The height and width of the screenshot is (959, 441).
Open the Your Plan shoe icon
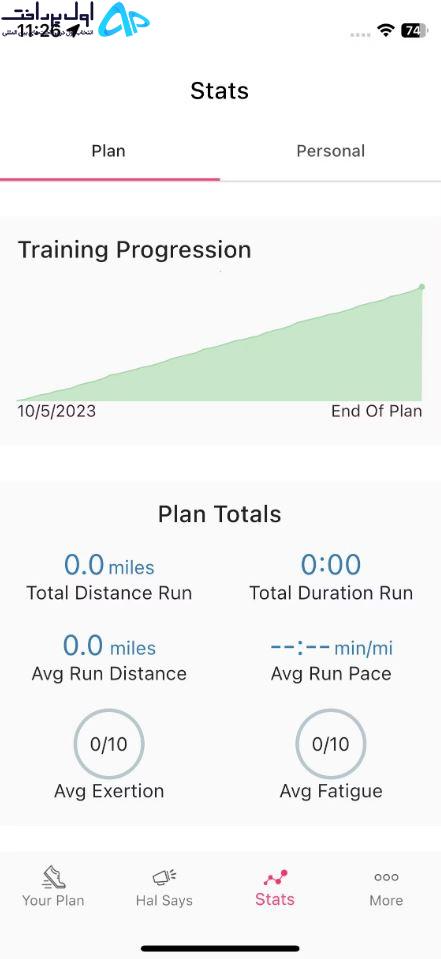(54, 877)
